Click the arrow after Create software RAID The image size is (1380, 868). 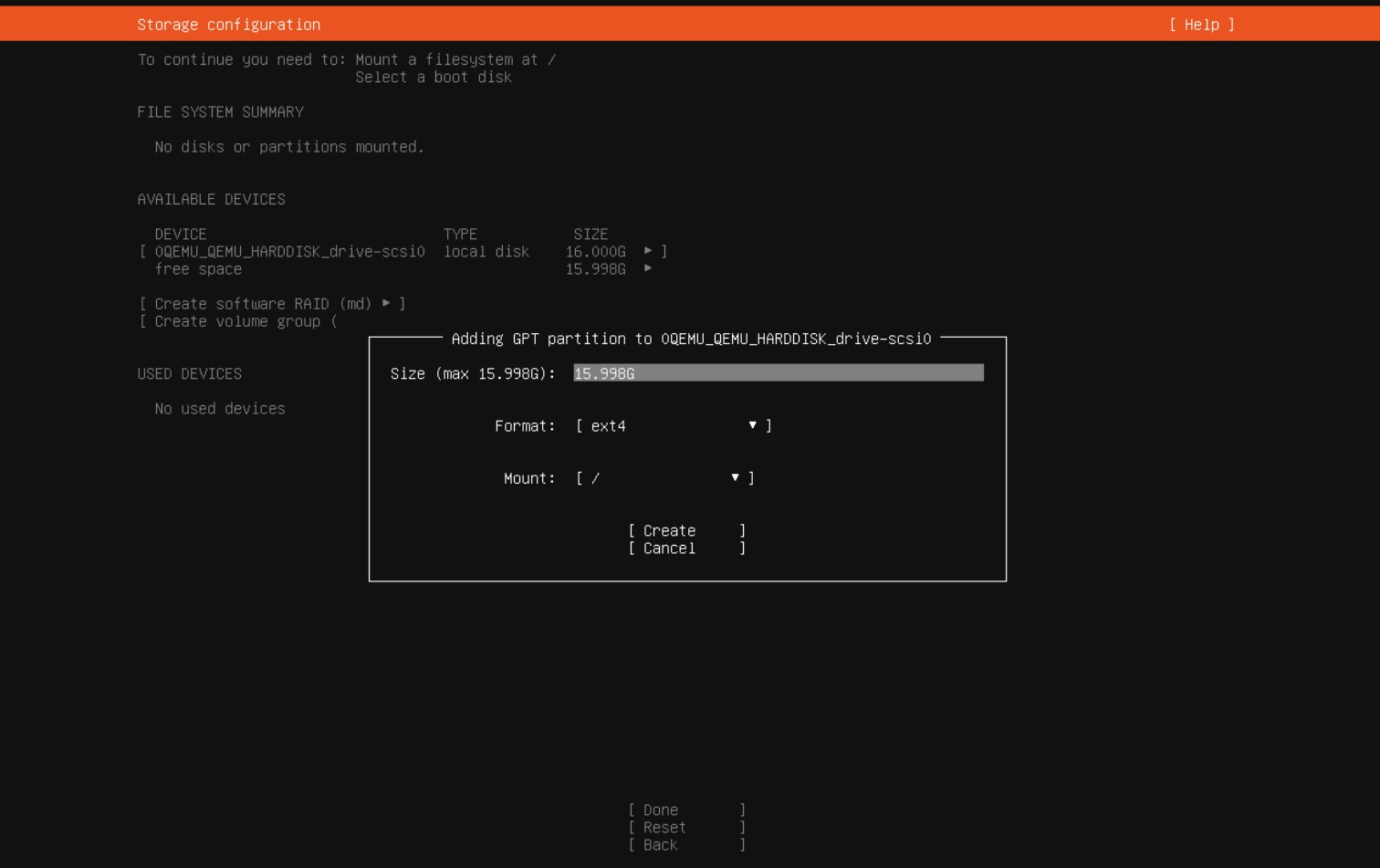[x=386, y=303]
